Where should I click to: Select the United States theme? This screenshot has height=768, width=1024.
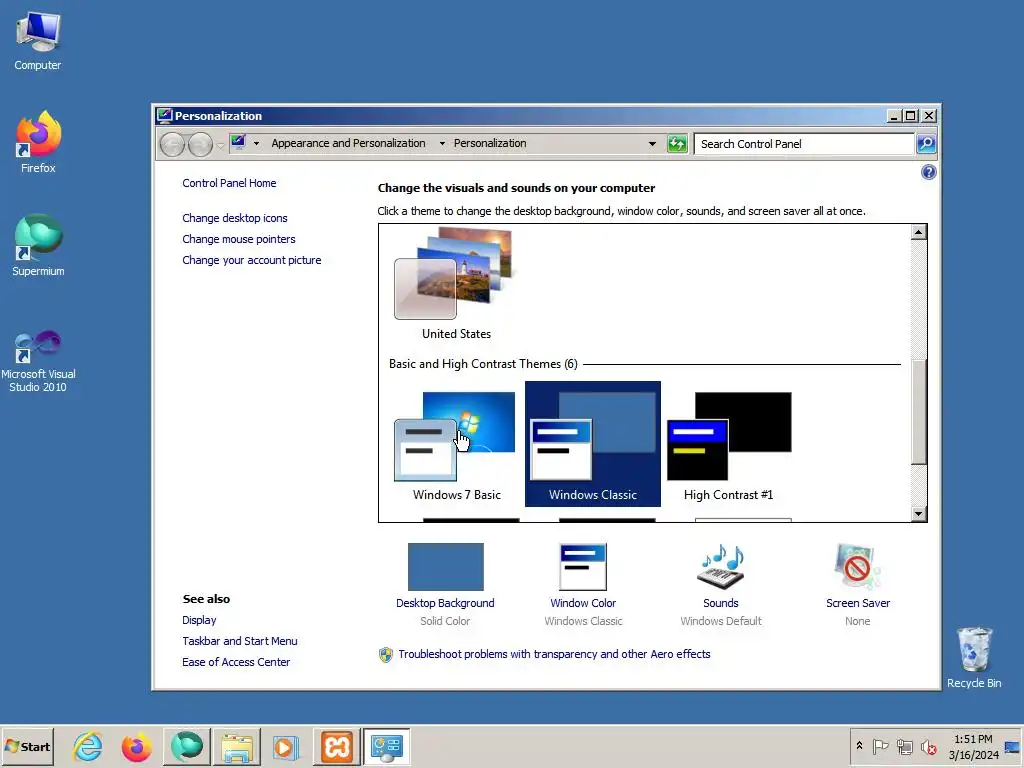tap(456, 284)
